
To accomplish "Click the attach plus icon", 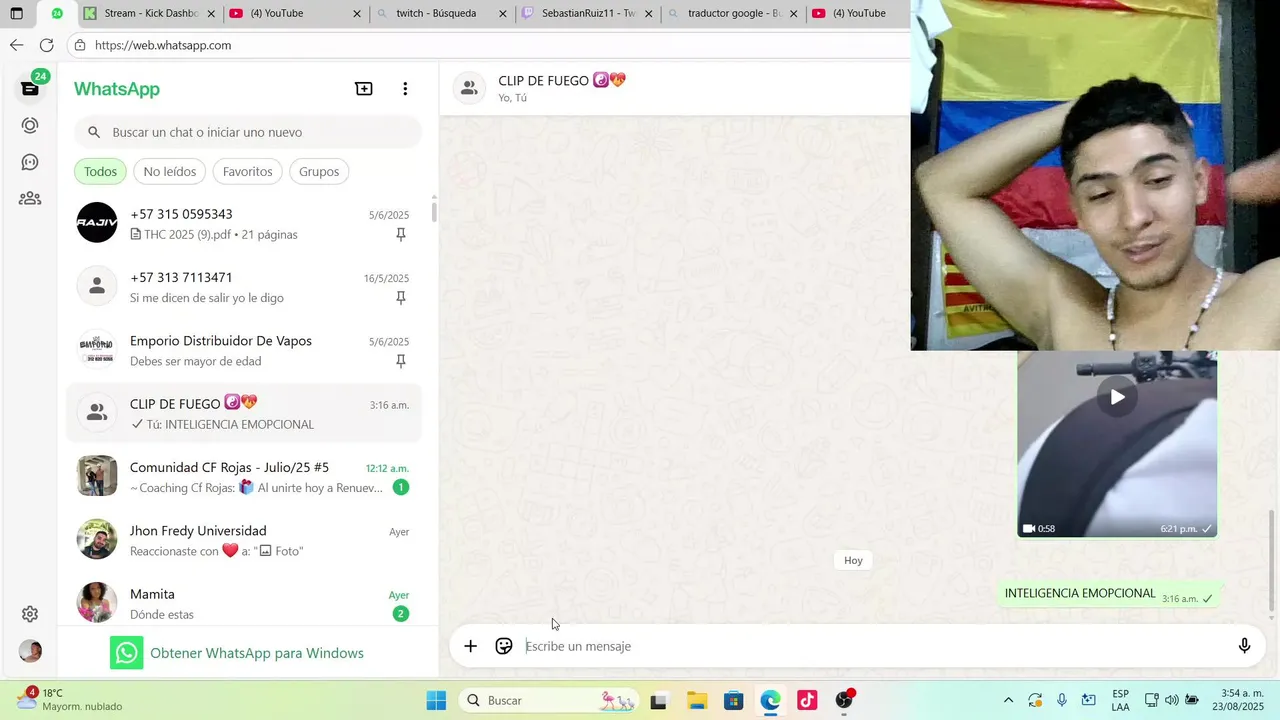I will tap(470, 646).
